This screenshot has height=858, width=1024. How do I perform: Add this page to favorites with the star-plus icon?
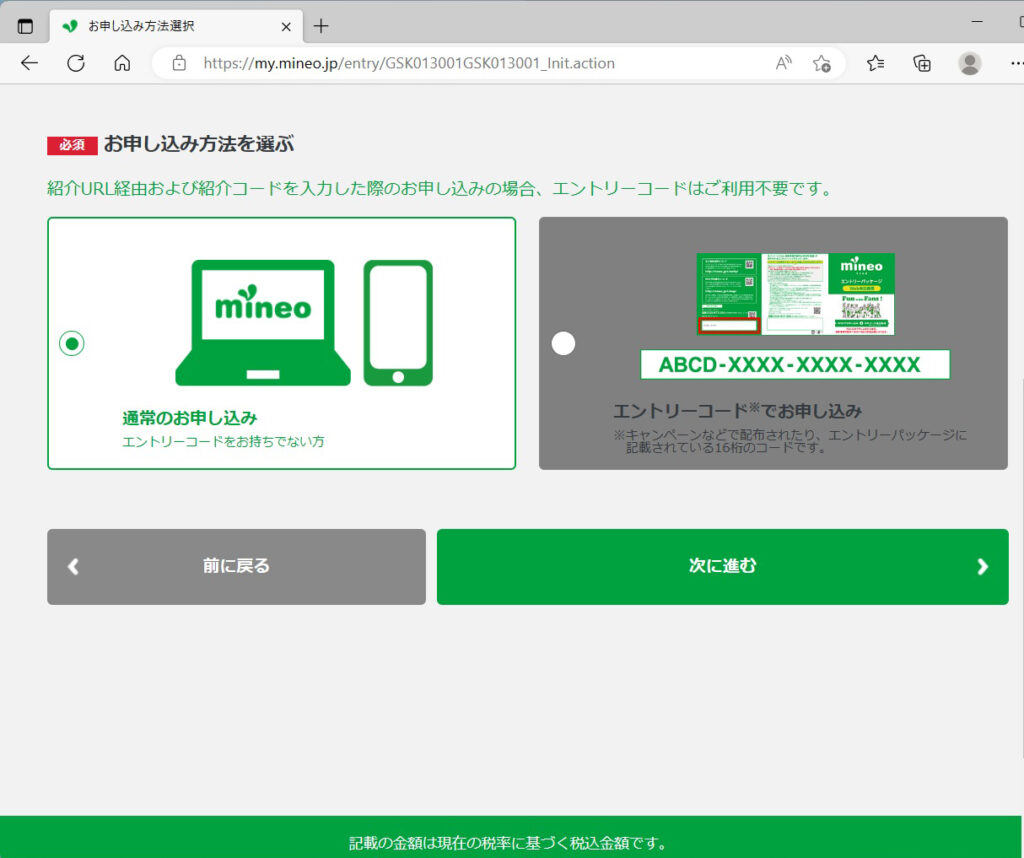click(x=822, y=63)
